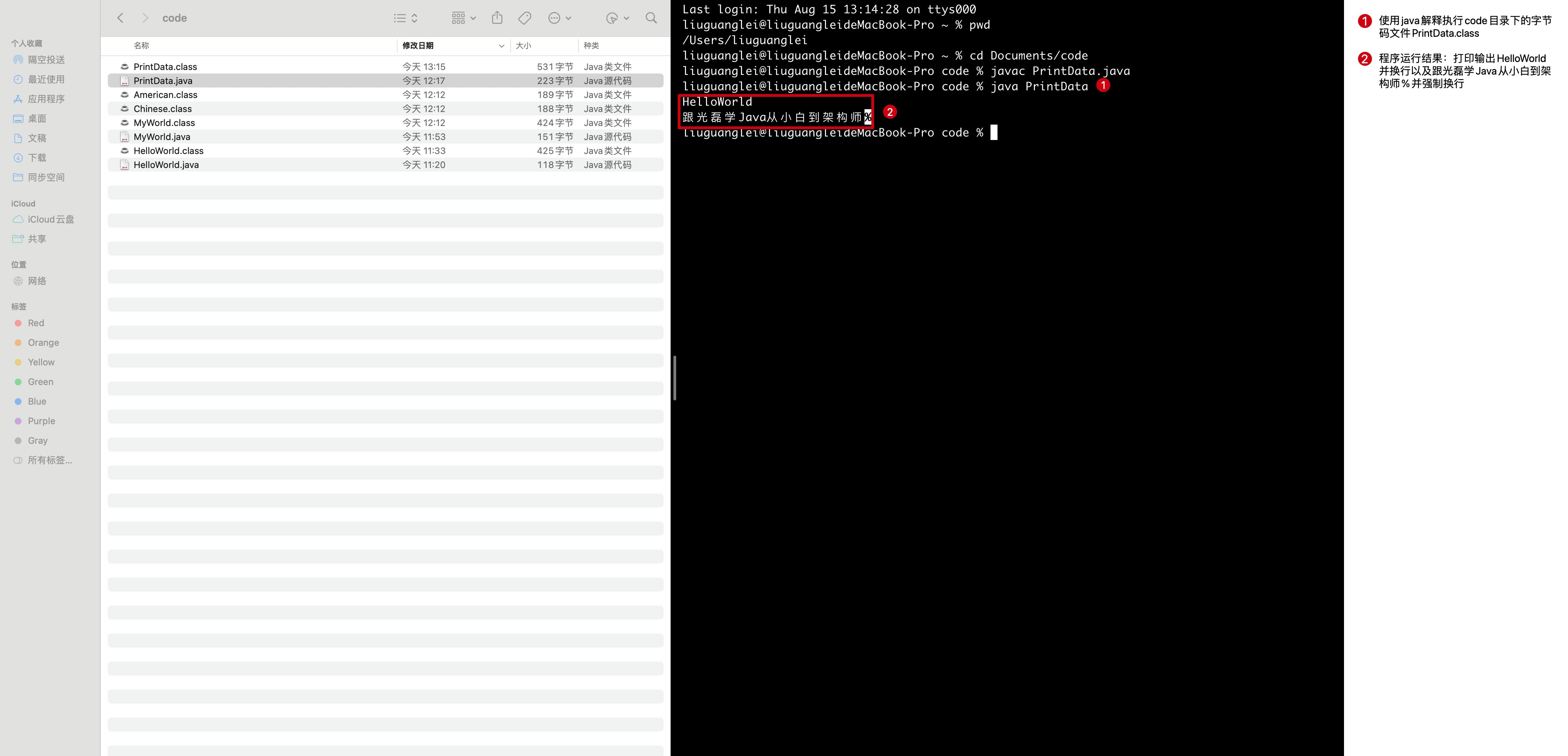Open AirDrop in the Finder sidebar
Image resolution: width=1568 pixels, height=756 pixels.
(x=45, y=59)
